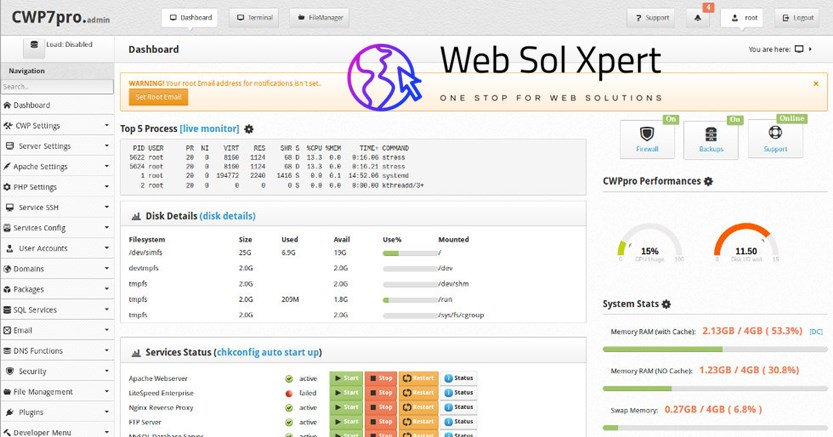Open DNS Functions sidebar item
The width and height of the screenshot is (833, 437).
pyautogui.click(x=57, y=350)
